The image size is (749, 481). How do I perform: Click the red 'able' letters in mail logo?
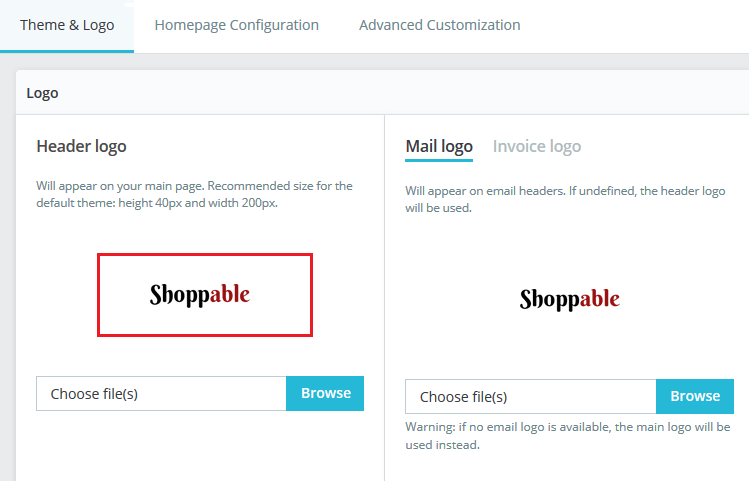point(600,298)
